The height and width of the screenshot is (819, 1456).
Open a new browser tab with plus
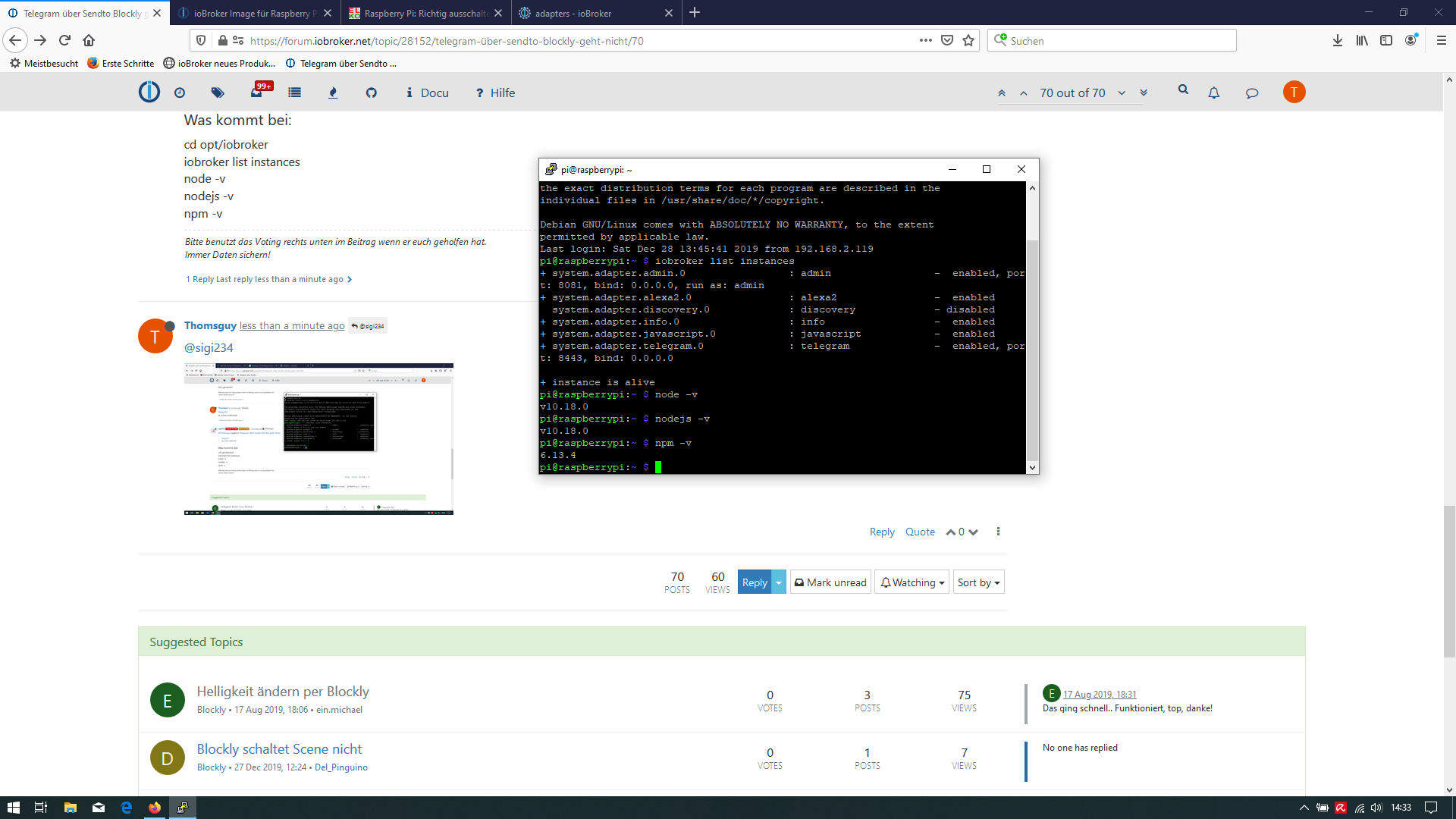pos(695,12)
